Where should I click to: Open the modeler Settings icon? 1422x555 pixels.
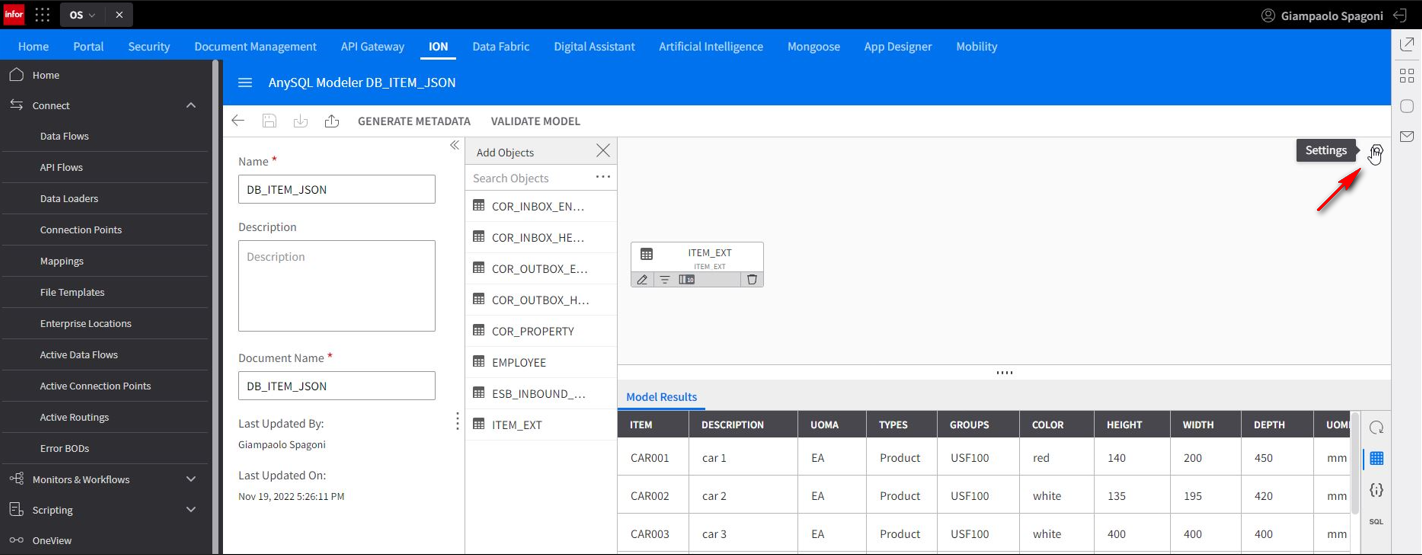(1376, 151)
